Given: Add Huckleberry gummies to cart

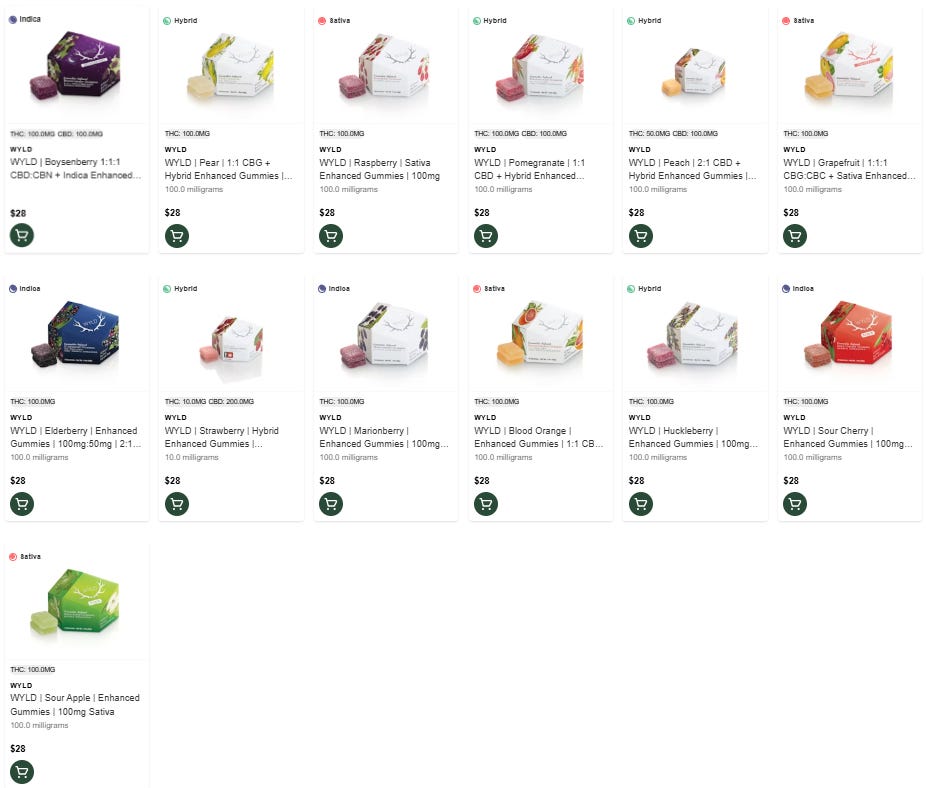Looking at the screenshot, I should tap(641, 504).
